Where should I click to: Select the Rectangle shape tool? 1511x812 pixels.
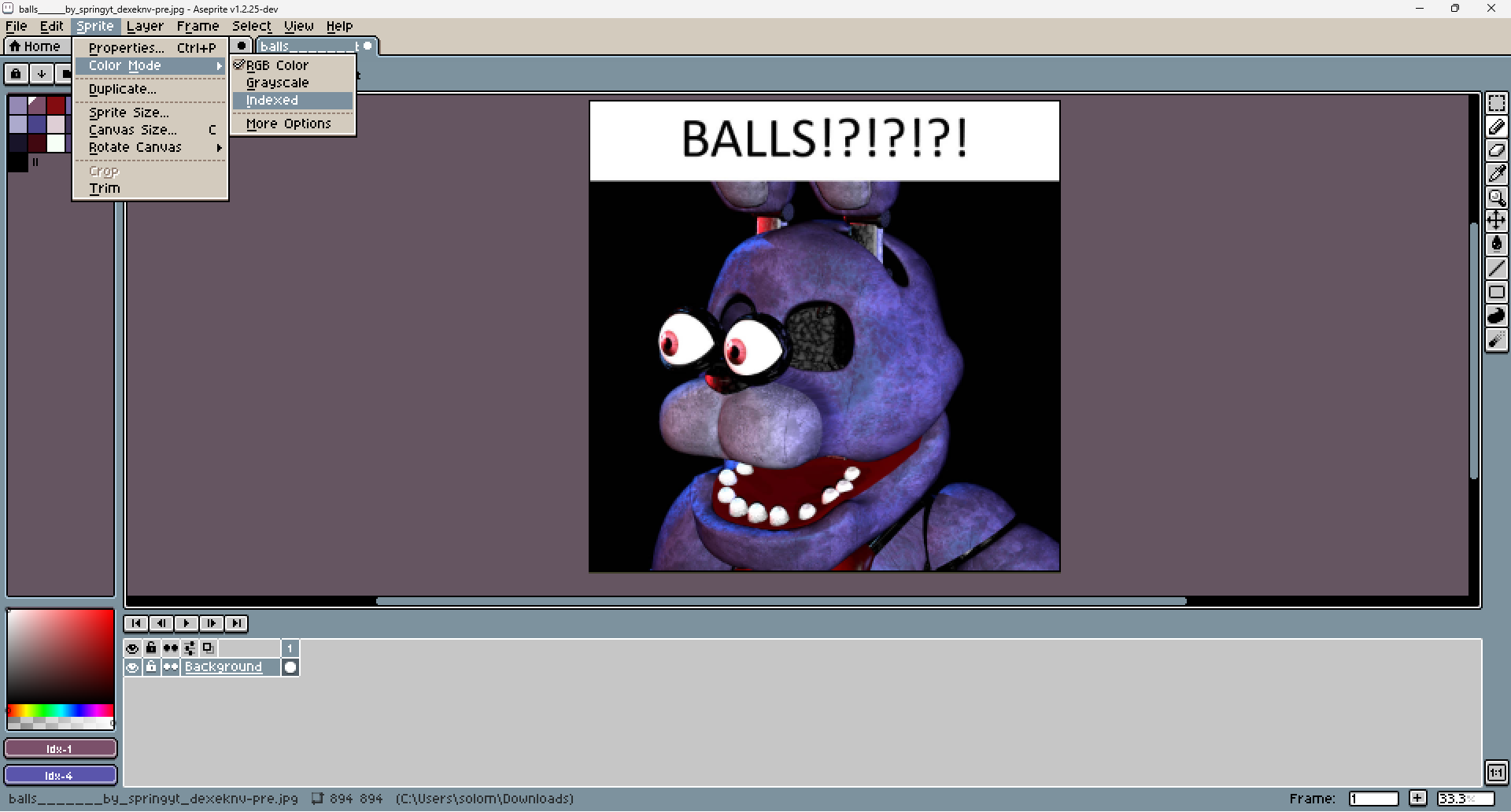pyautogui.click(x=1496, y=292)
